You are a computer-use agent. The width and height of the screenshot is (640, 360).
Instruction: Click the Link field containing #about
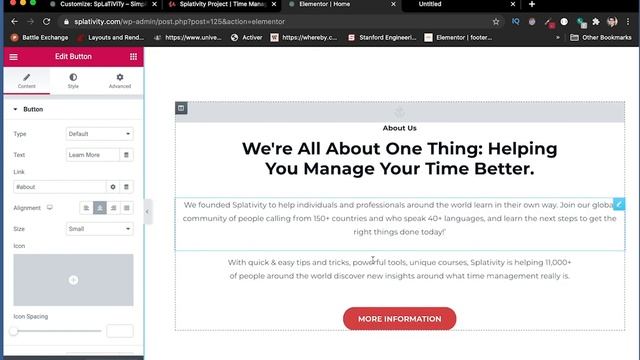(x=60, y=187)
